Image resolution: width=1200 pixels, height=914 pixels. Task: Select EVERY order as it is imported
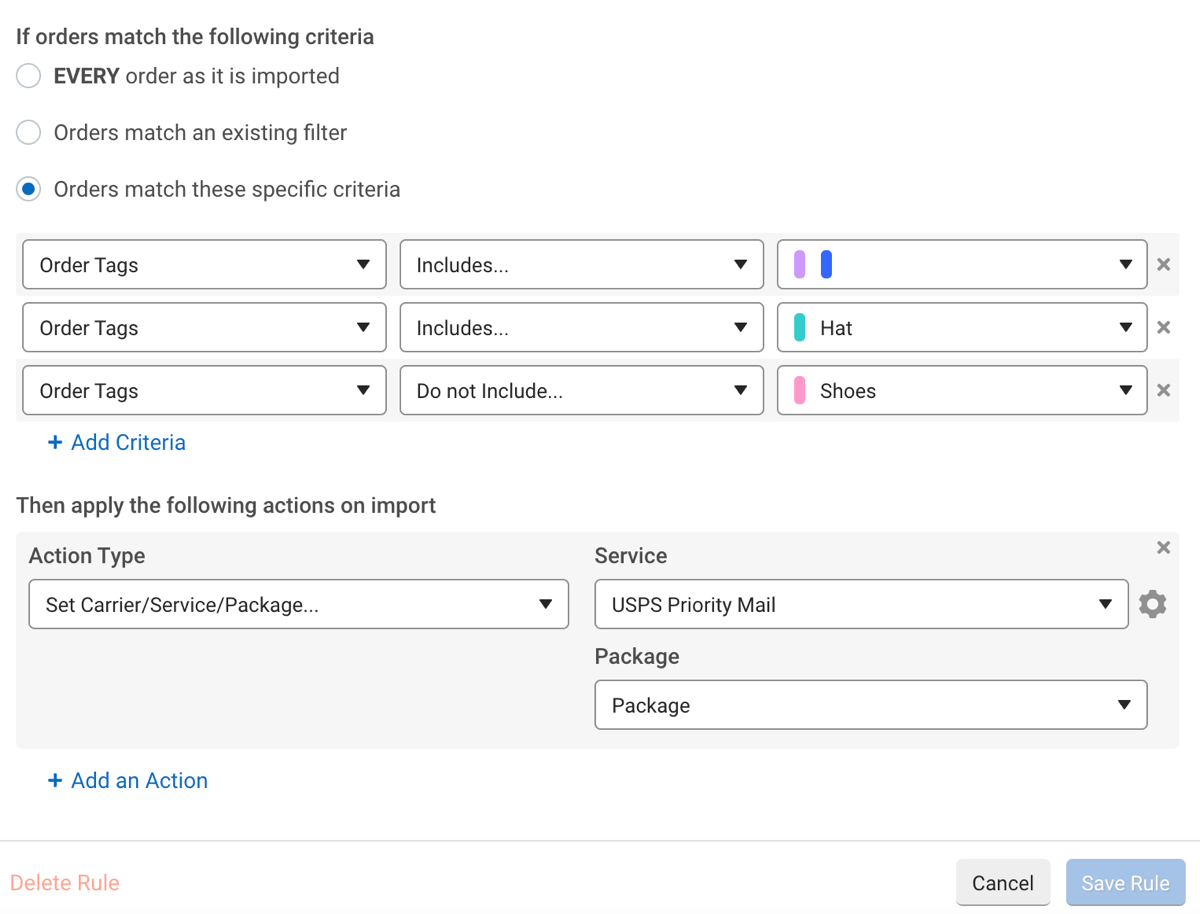point(29,76)
